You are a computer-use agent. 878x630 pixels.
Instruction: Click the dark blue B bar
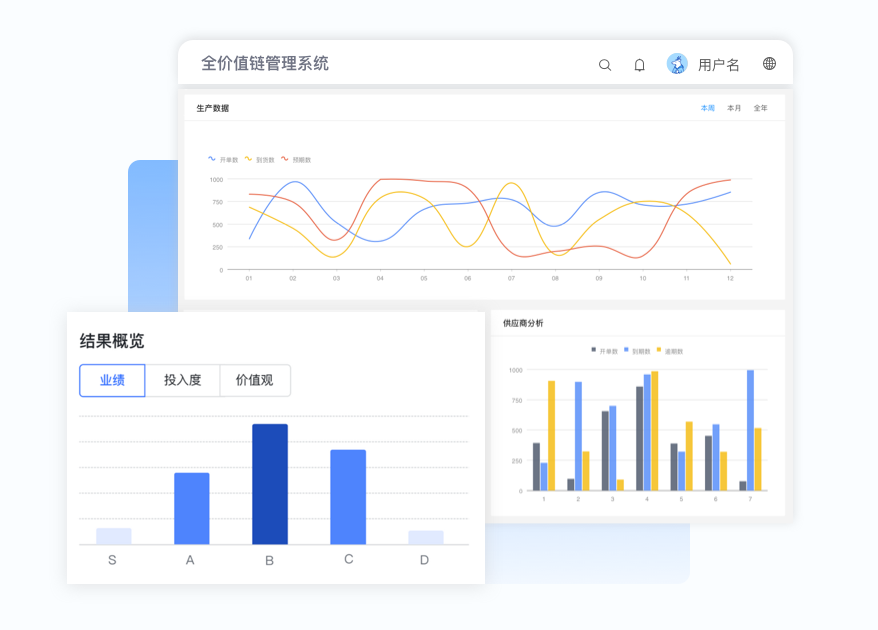(x=270, y=484)
